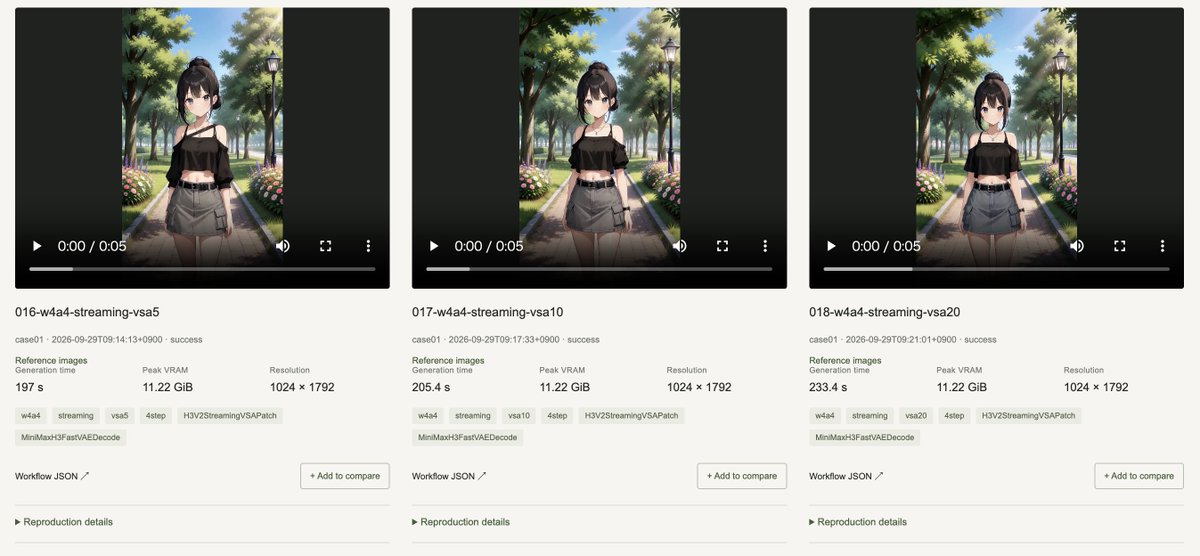
Task: Click the 4step tag in the 018-w4a4-streaming-vsa20 card
Action: (x=954, y=415)
